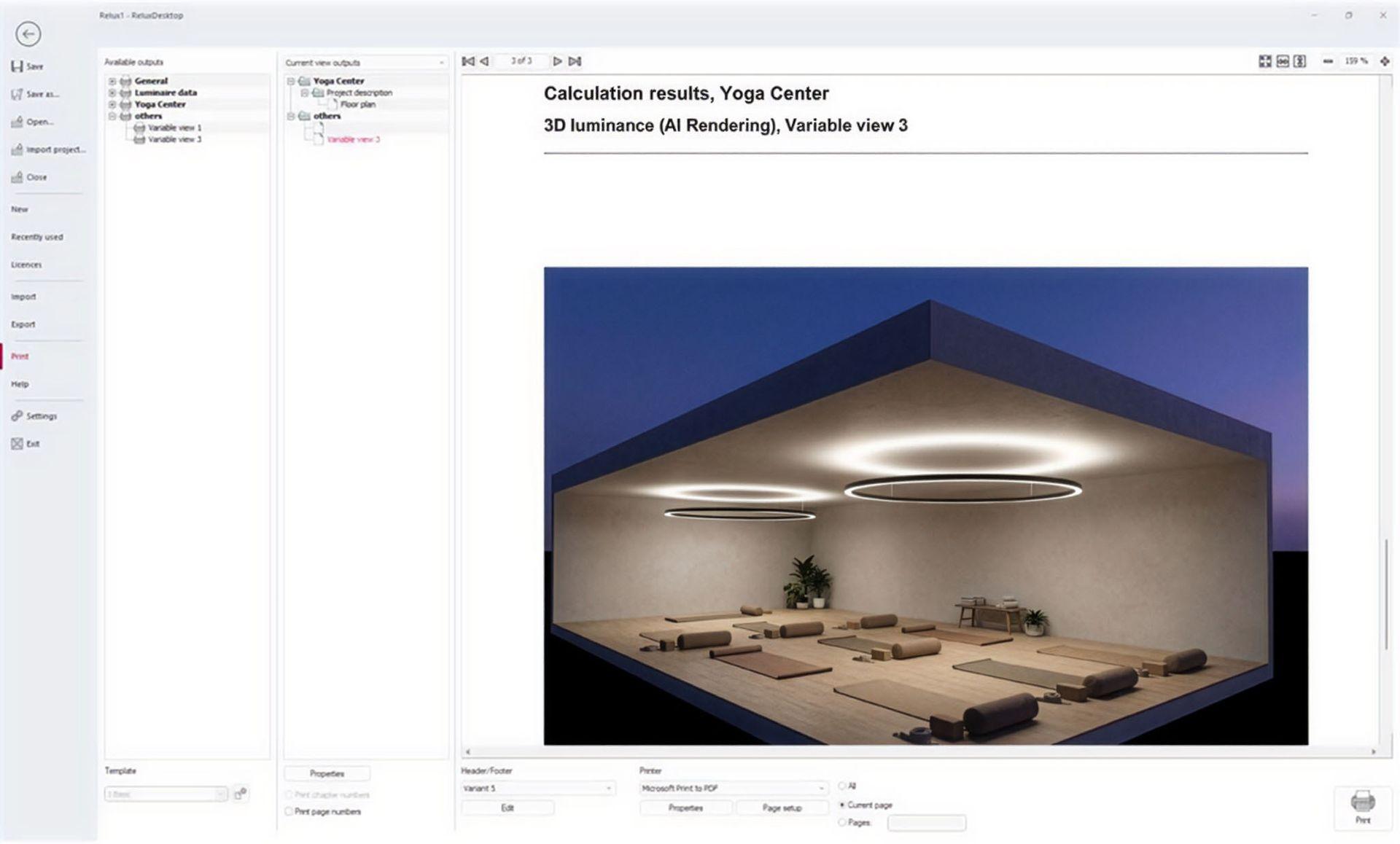This screenshot has width=1400, height=844.
Task: Jump to the last preview page
Action: coord(575,61)
